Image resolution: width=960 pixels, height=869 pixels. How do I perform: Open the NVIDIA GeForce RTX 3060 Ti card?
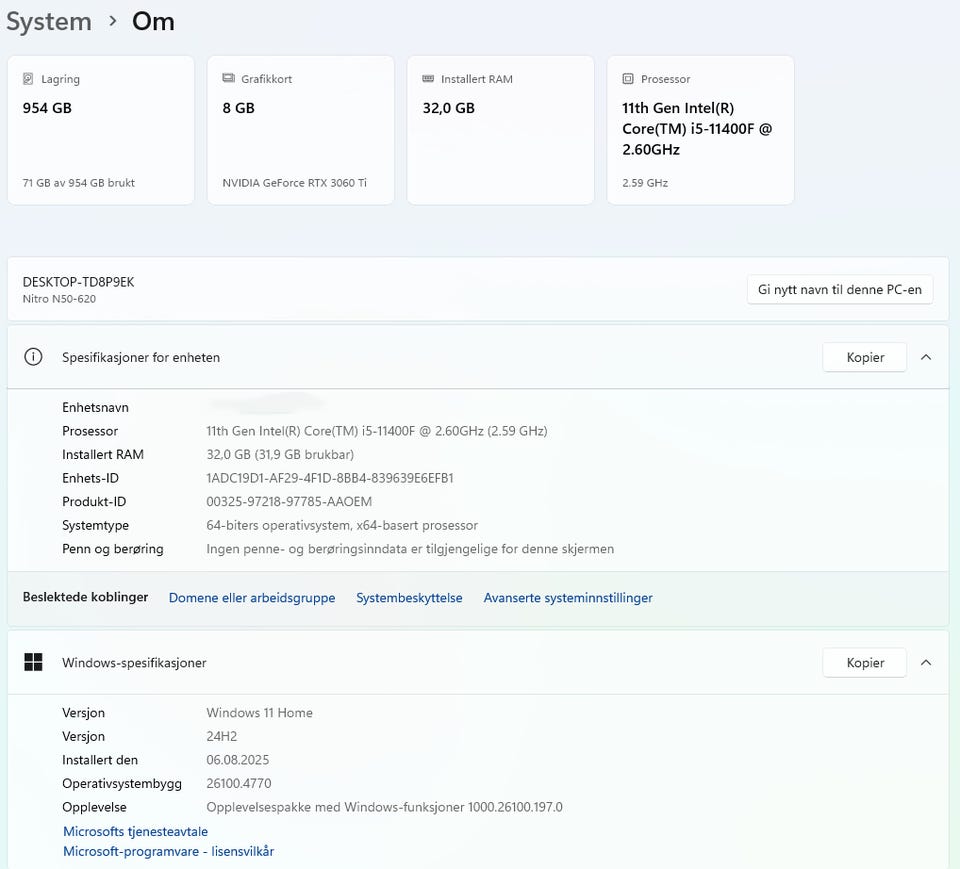[300, 130]
